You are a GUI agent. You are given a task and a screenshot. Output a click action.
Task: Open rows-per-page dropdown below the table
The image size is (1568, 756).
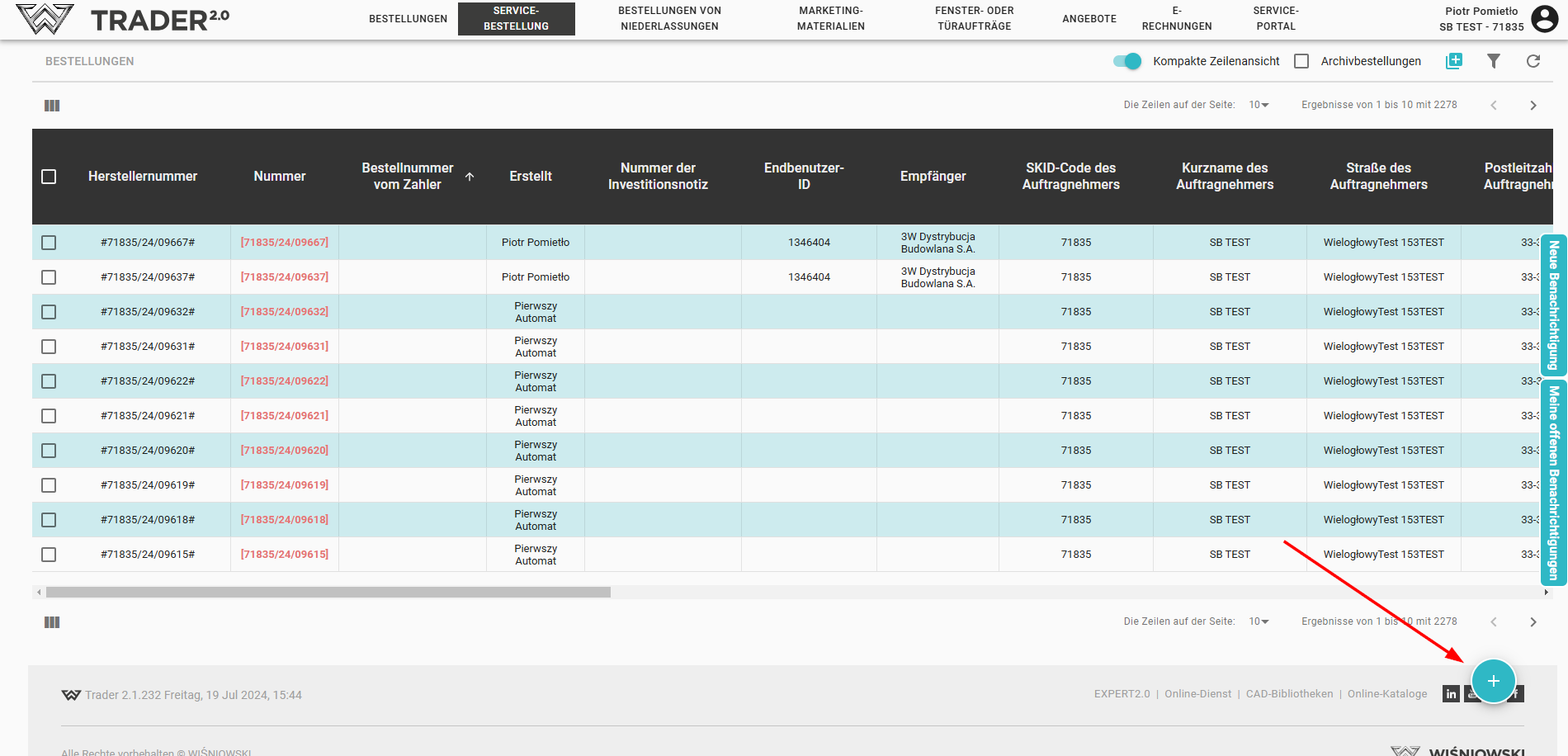pos(1259,621)
